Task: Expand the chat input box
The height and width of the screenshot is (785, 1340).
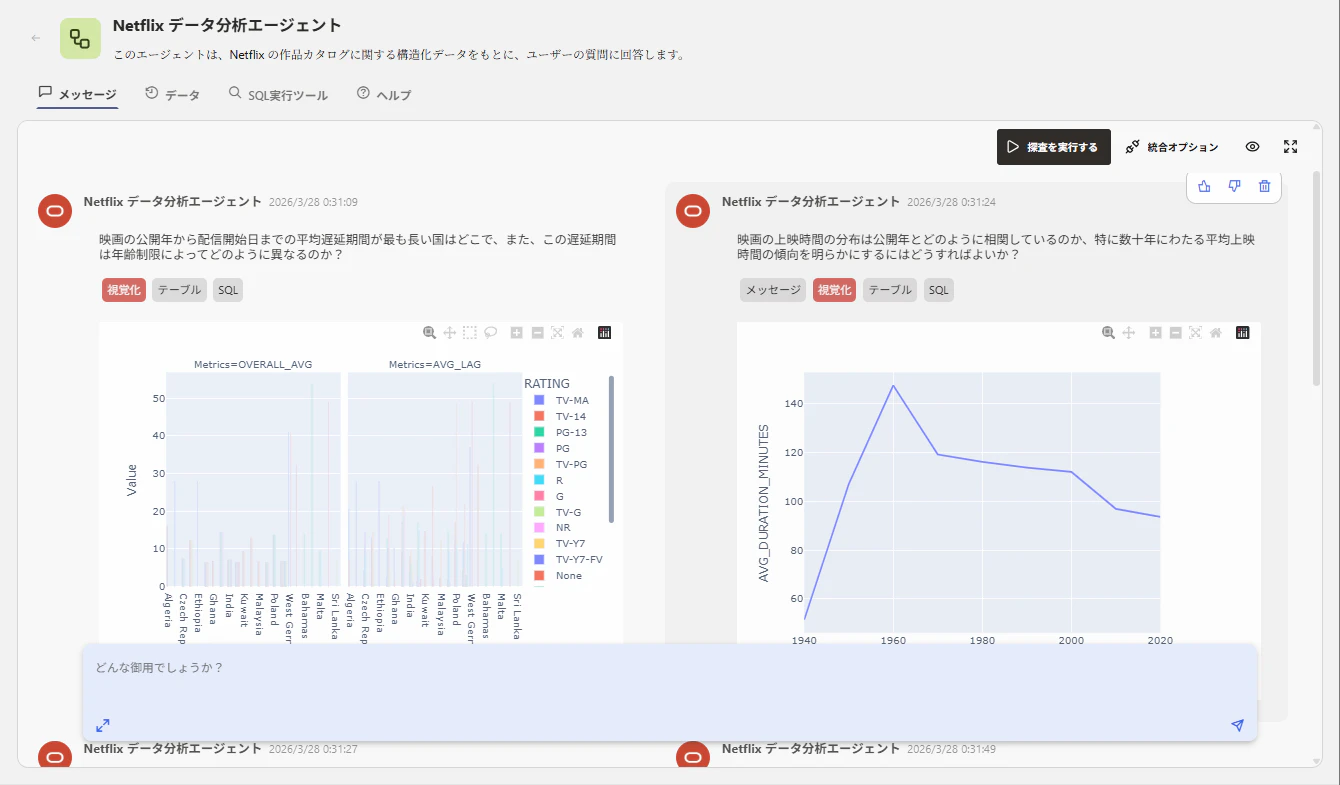Action: click(103, 725)
